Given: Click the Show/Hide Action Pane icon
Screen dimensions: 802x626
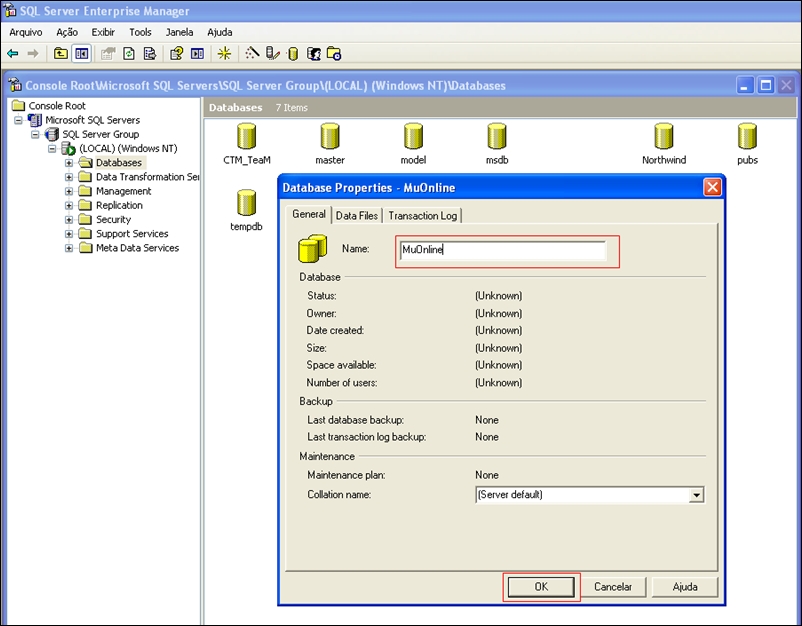Looking at the screenshot, I should [x=197, y=54].
